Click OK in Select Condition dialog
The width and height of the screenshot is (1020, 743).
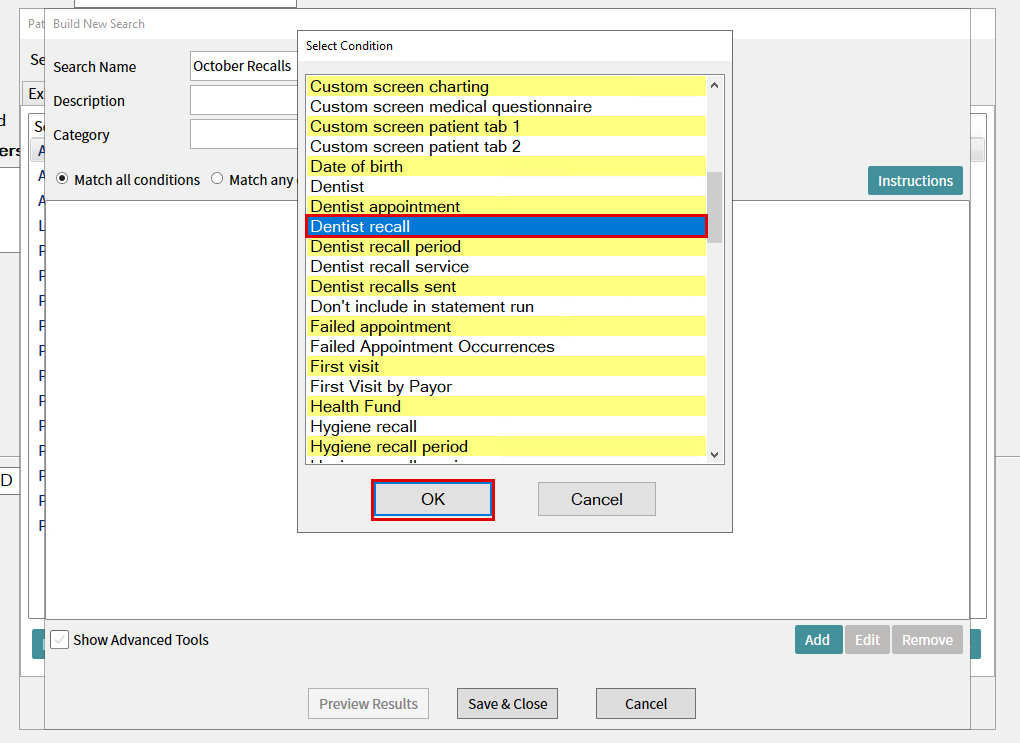433,500
